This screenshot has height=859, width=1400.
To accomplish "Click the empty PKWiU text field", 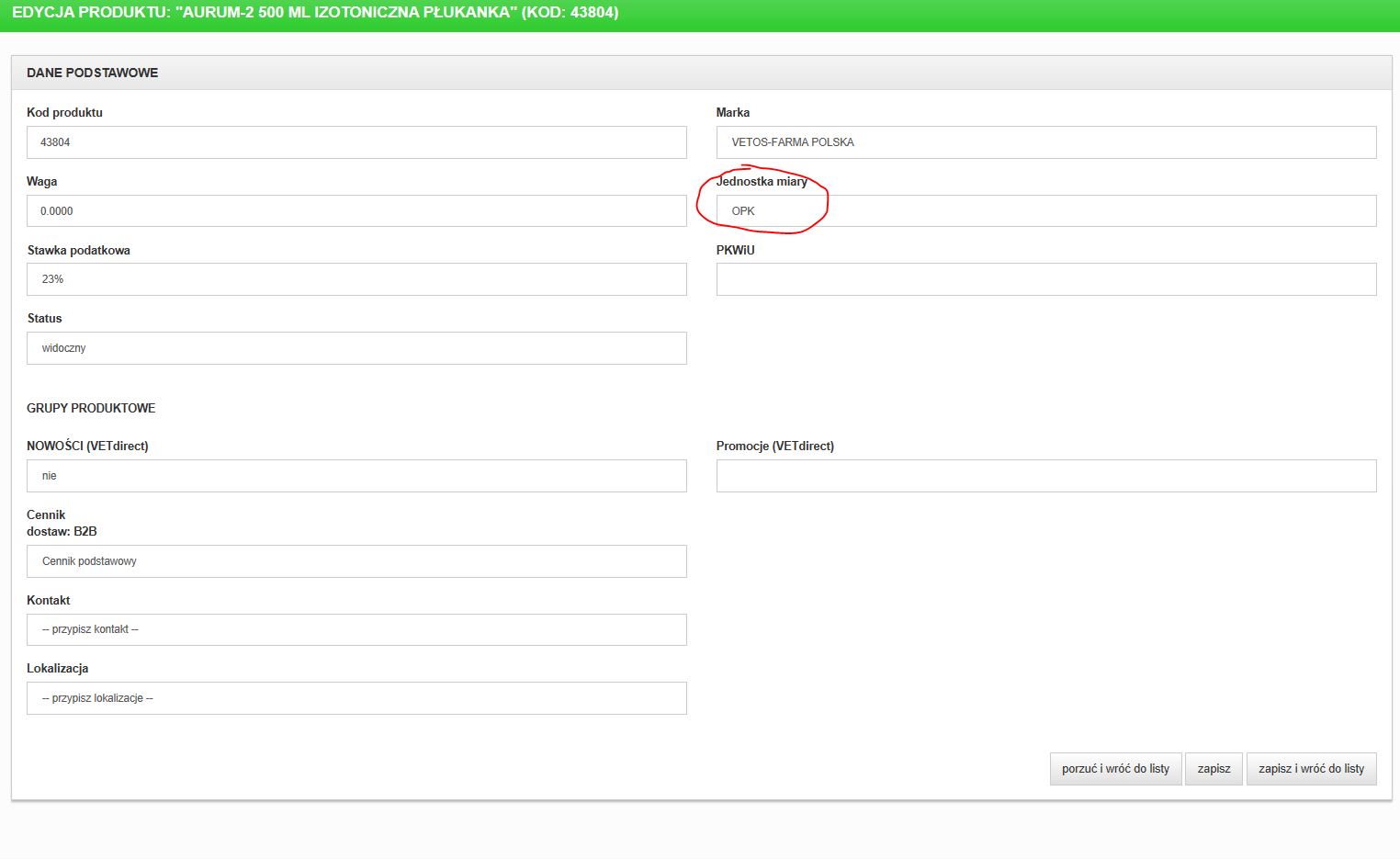I will (x=1045, y=279).
